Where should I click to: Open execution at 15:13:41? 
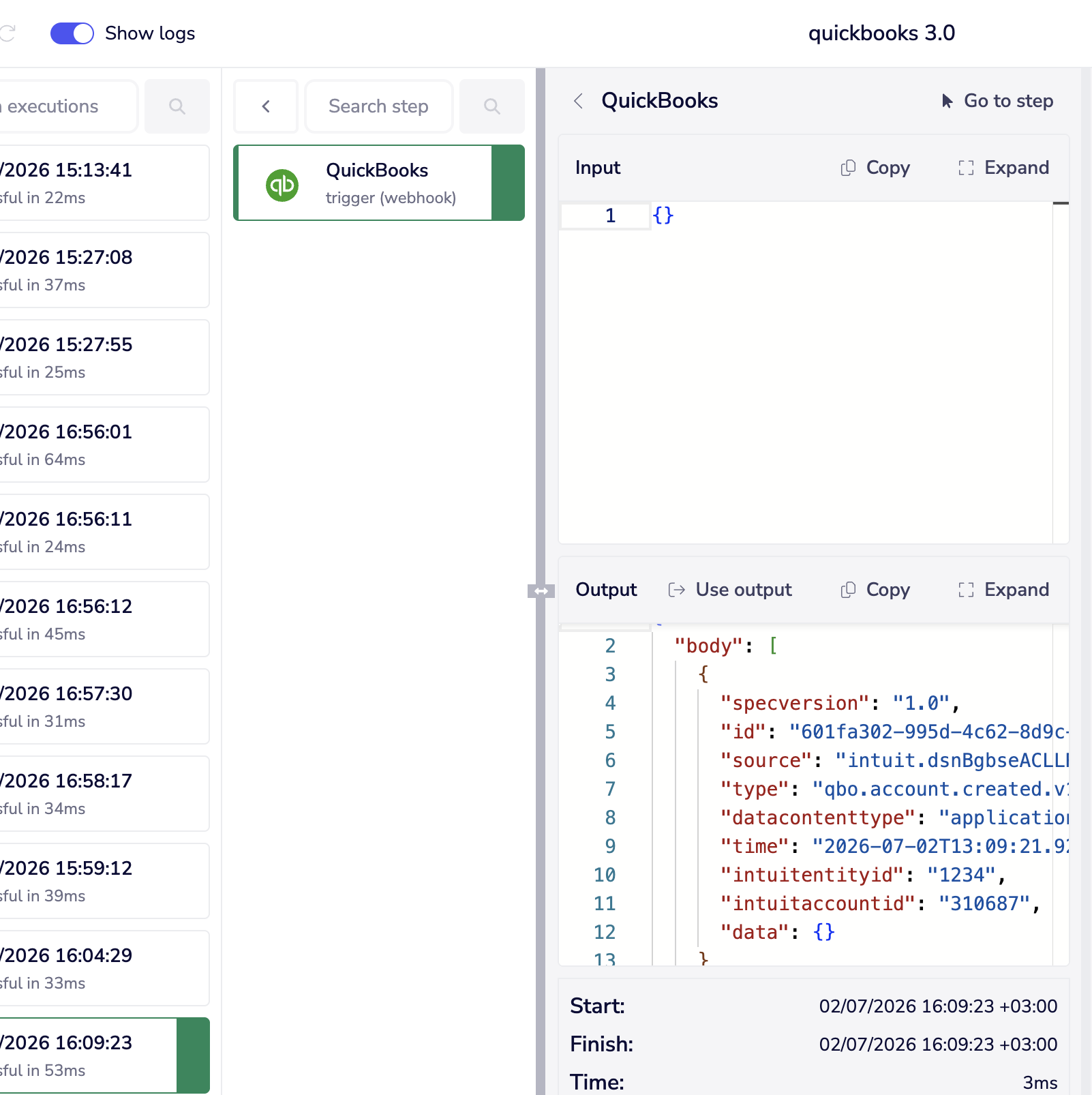tap(104, 183)
